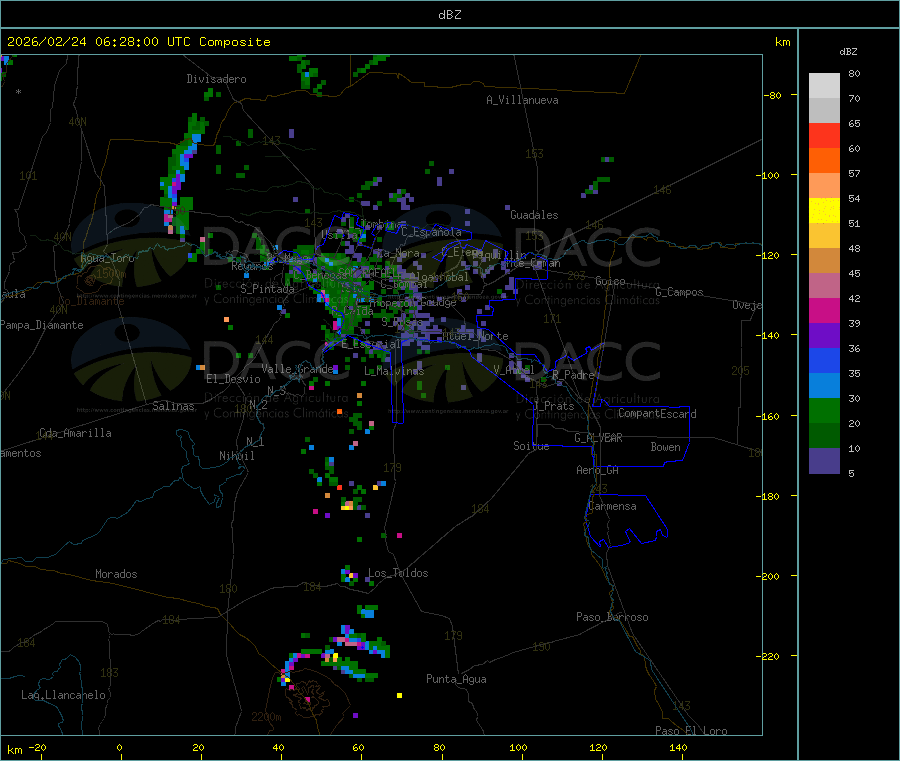The image size is (900, 761).
Task: Click the J_Prats map label
Action: (554, 406)
